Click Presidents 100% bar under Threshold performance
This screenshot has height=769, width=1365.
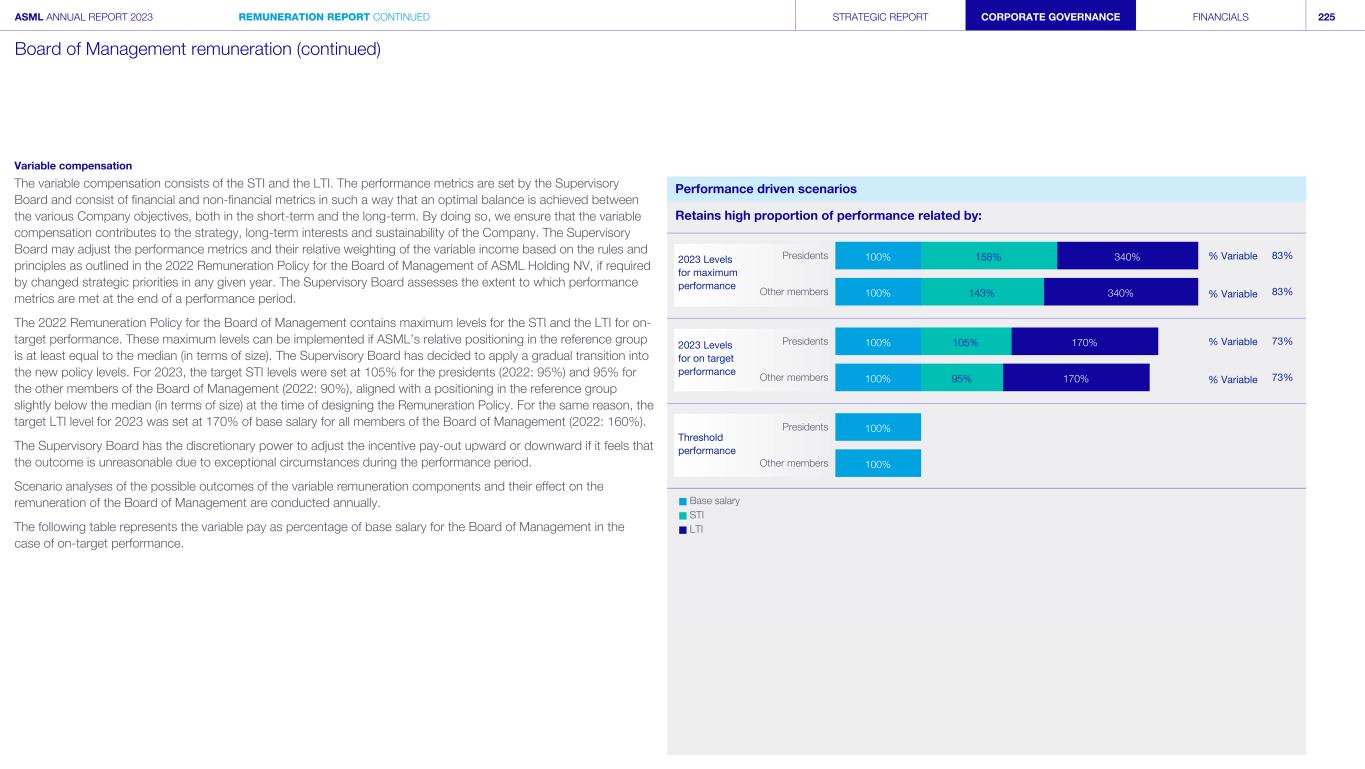[877, 428]
